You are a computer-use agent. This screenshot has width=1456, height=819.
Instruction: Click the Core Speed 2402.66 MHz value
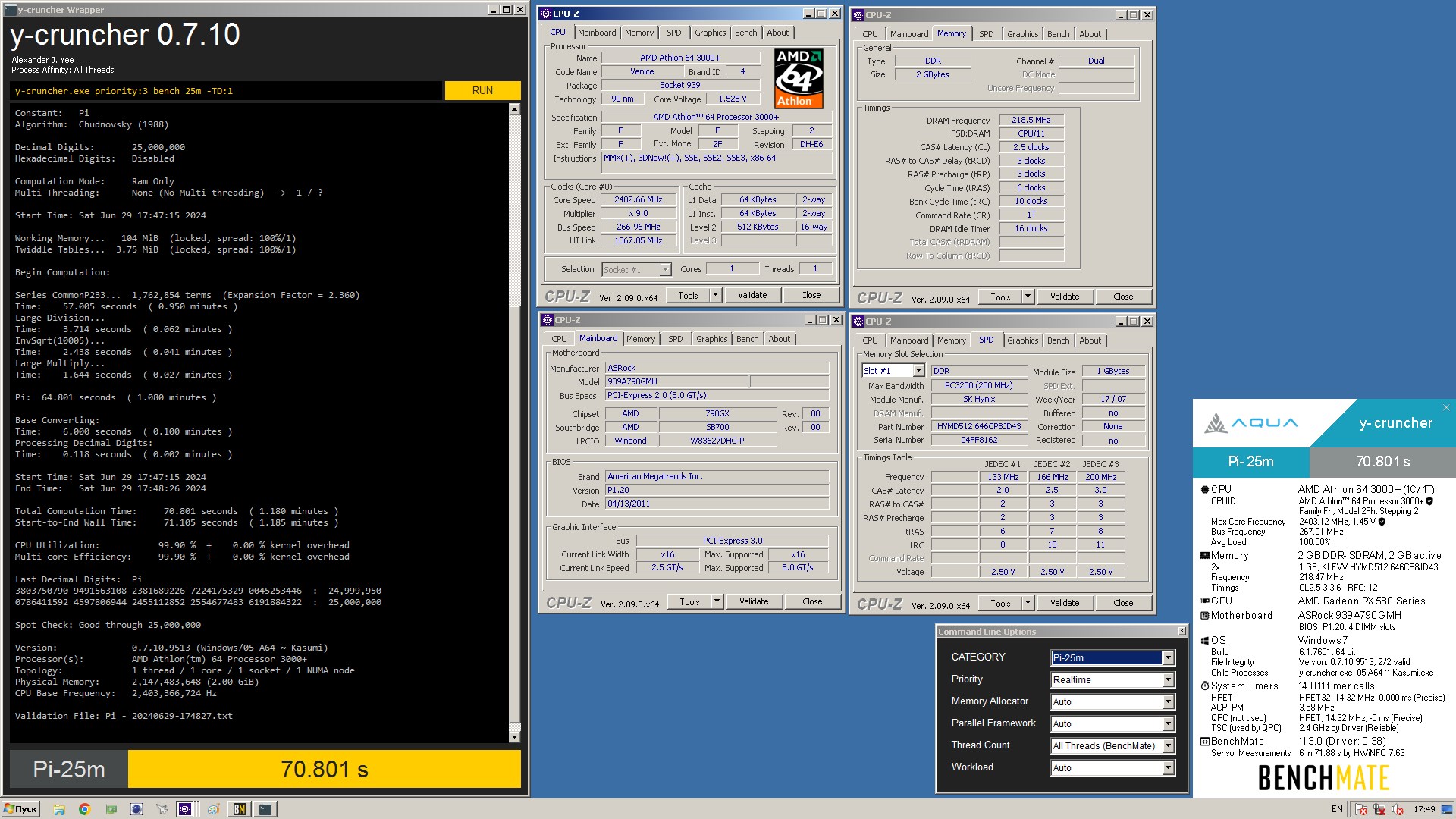tap(639, 199)
